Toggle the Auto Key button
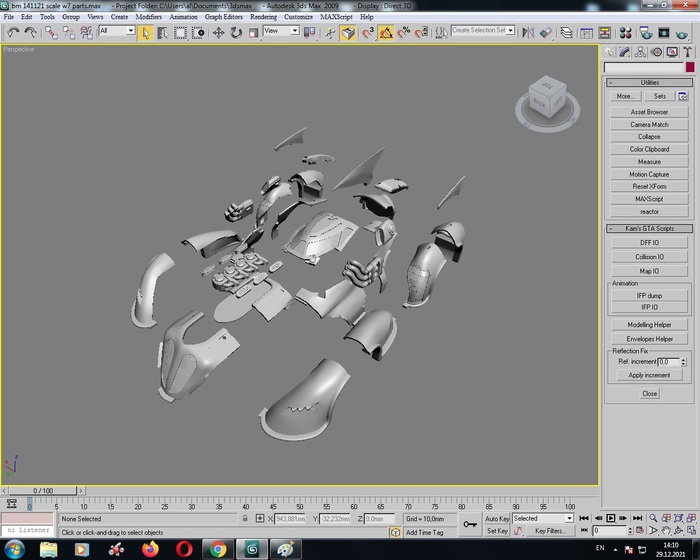The width and height of the screenshot is (700, 560). (497, 519)
